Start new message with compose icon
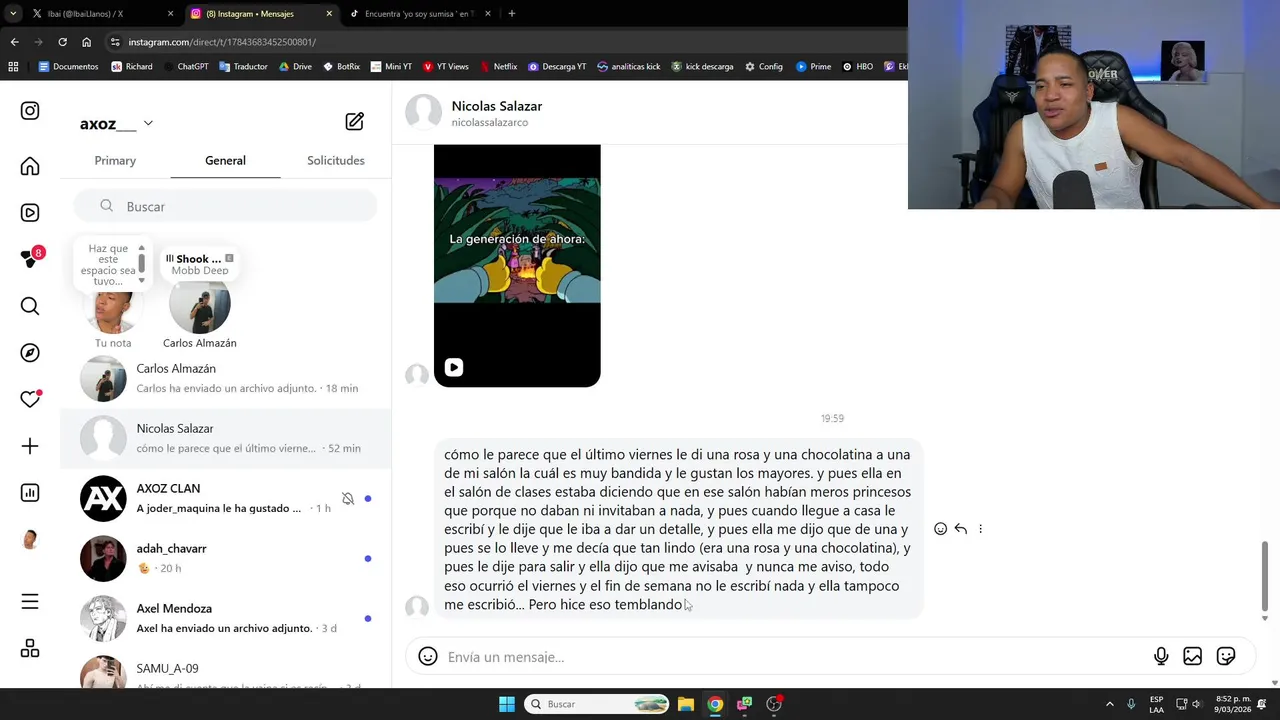This screenshot has width=1280, height=720. tap(354, 121)
